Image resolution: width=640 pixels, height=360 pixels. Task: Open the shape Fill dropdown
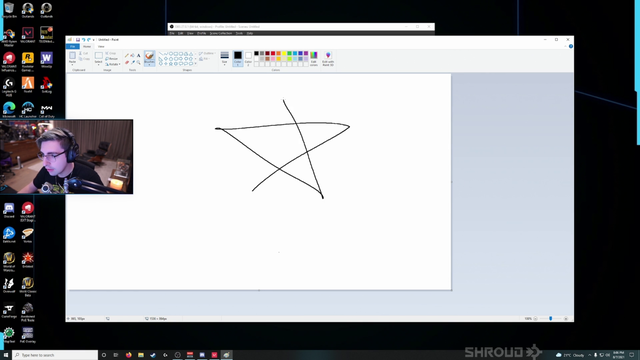click(x=204, y=59)
